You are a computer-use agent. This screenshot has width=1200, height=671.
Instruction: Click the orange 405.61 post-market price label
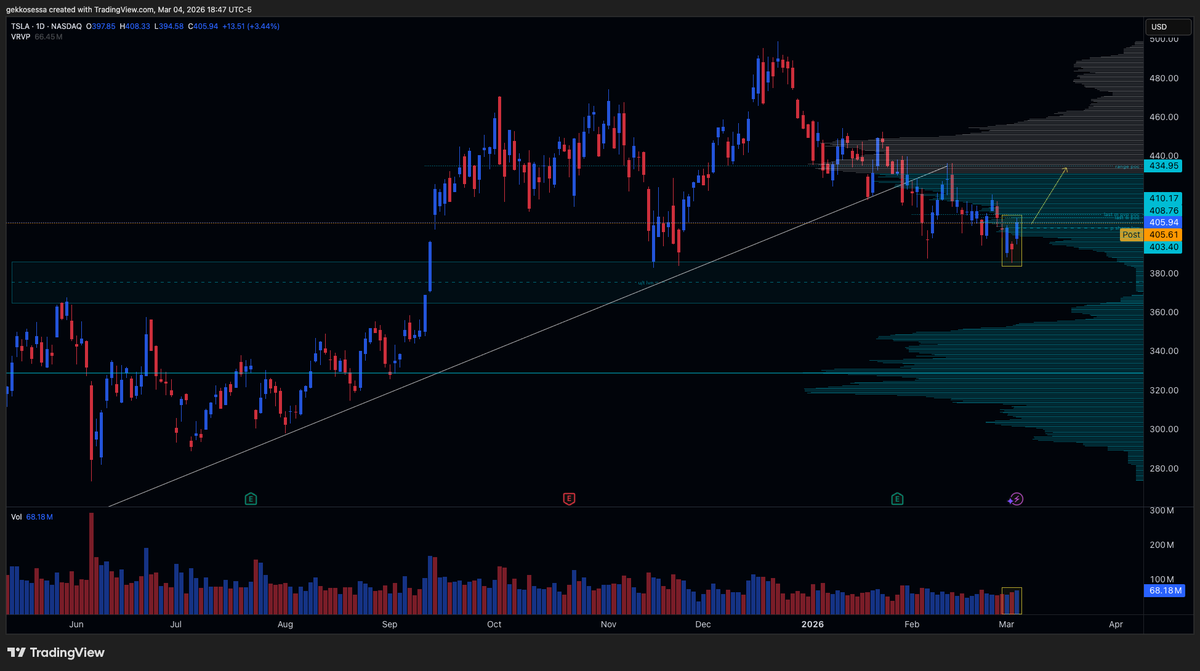[1164, 234]
